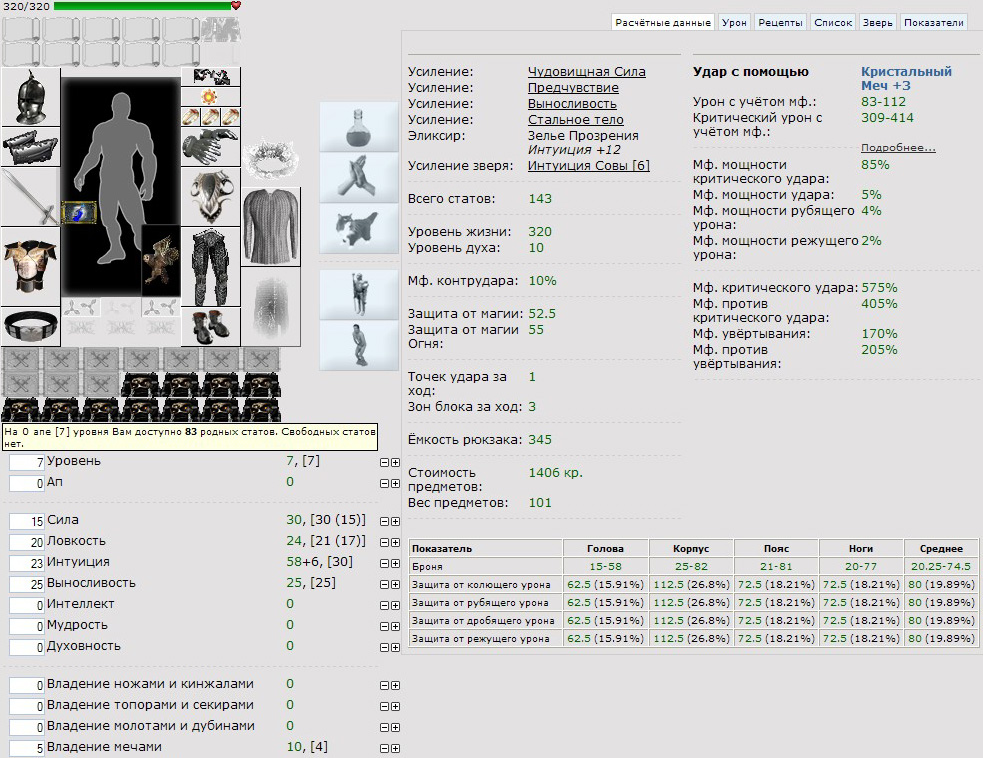The width and height of the screenshot is (983, 758).
Task: Increase Сила with its plus button
Action: (x=395, y=522)
